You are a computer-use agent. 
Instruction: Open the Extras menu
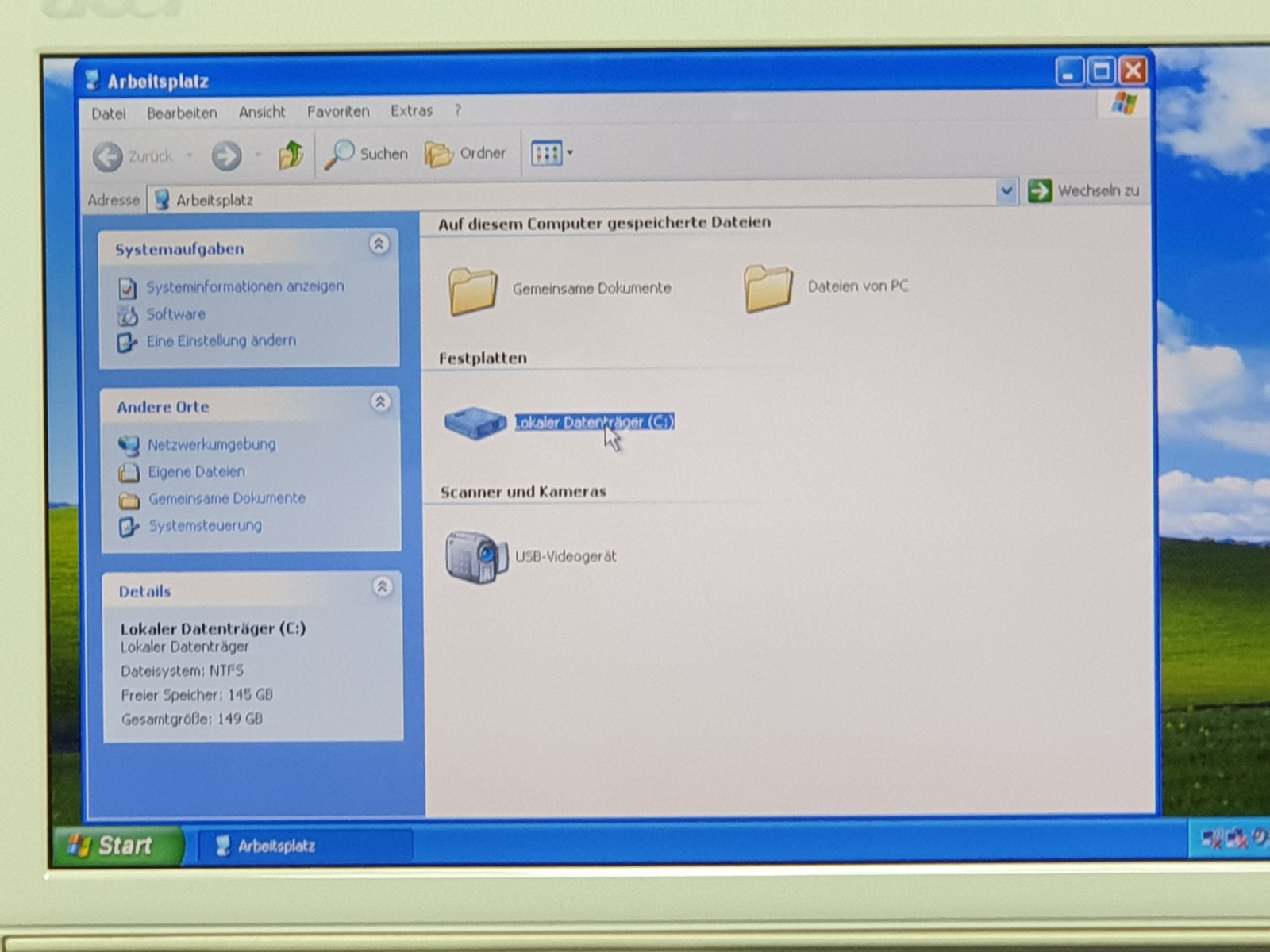point(411,111)
